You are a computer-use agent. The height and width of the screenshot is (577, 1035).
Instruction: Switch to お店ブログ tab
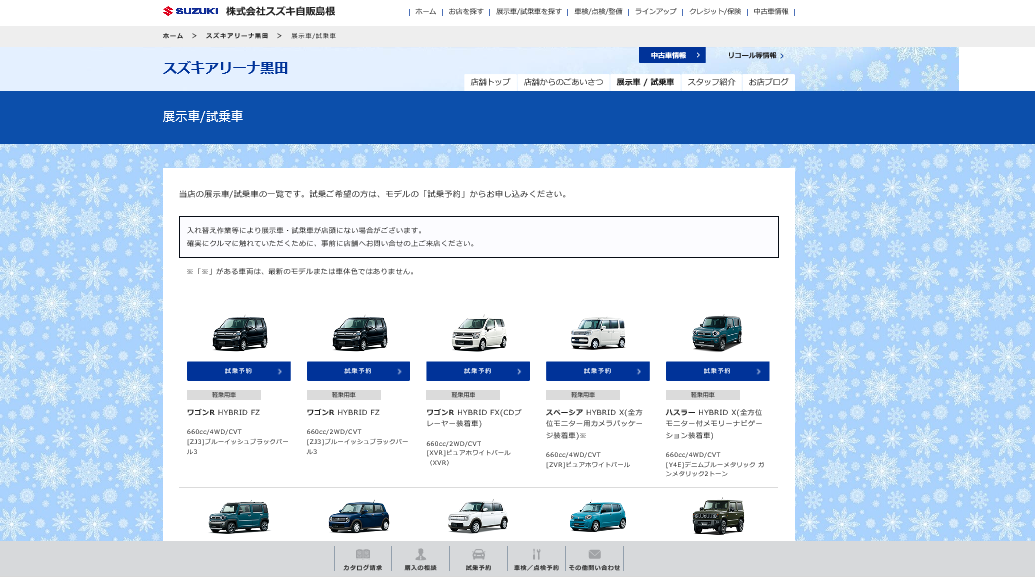pyautogui.click(x=768, y=82)
